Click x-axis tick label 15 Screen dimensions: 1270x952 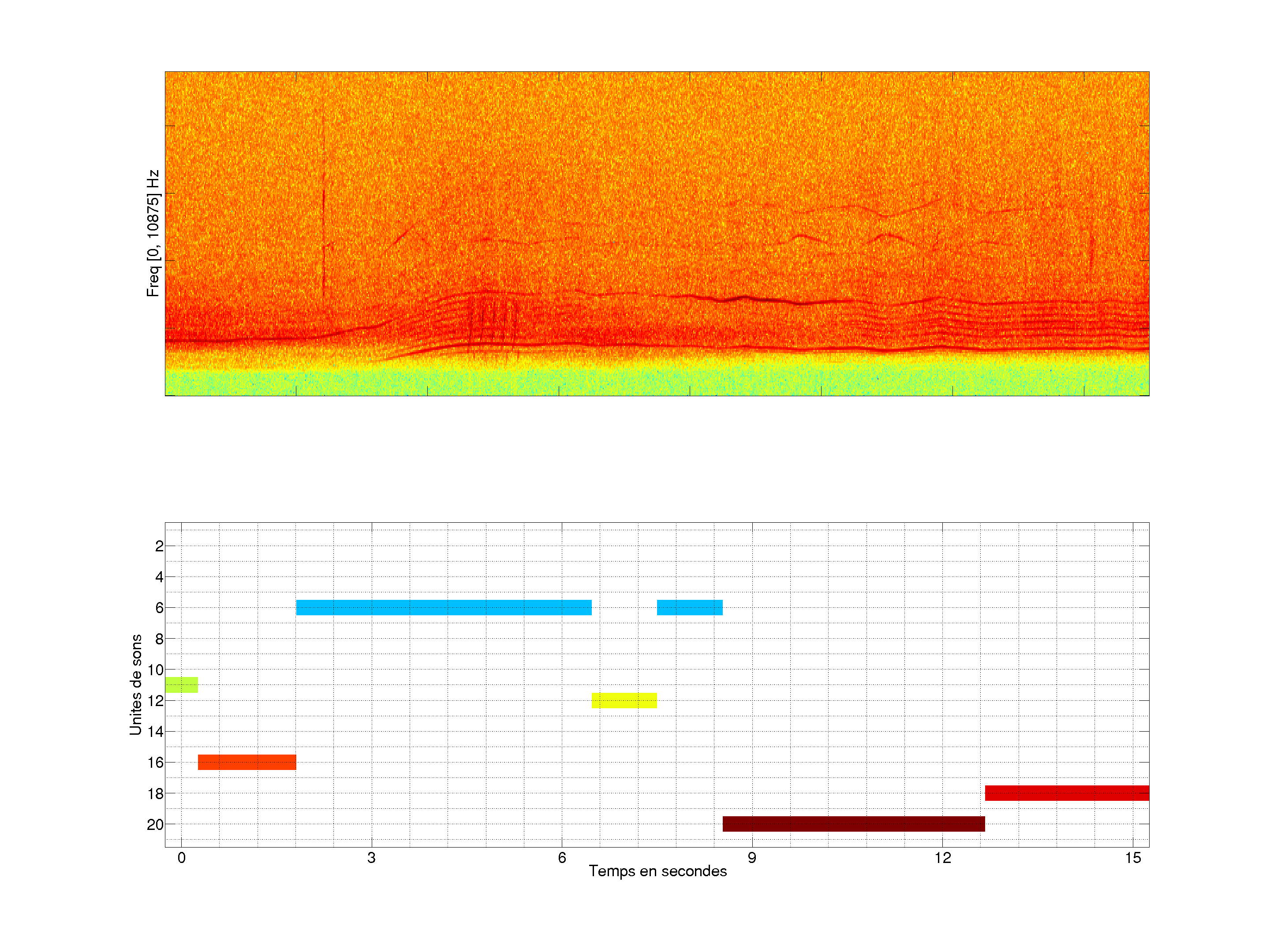[1133, 858]
